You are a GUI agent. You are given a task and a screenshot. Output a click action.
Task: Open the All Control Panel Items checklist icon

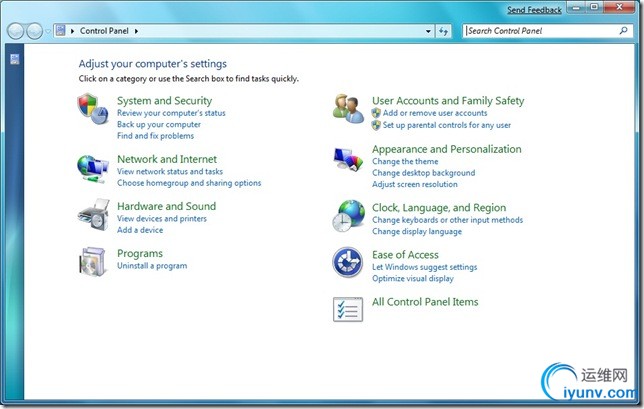tap(348, 309)
